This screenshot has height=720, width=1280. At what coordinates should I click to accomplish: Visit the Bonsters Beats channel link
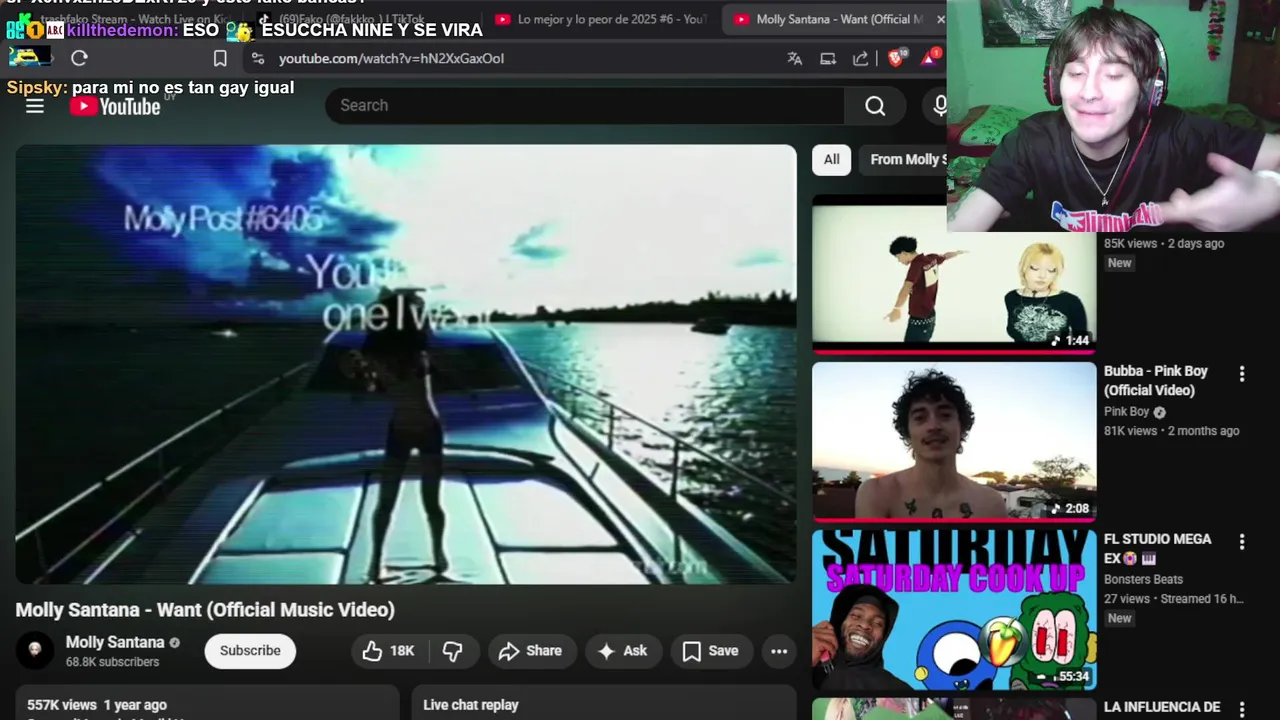click(1143, 580)
